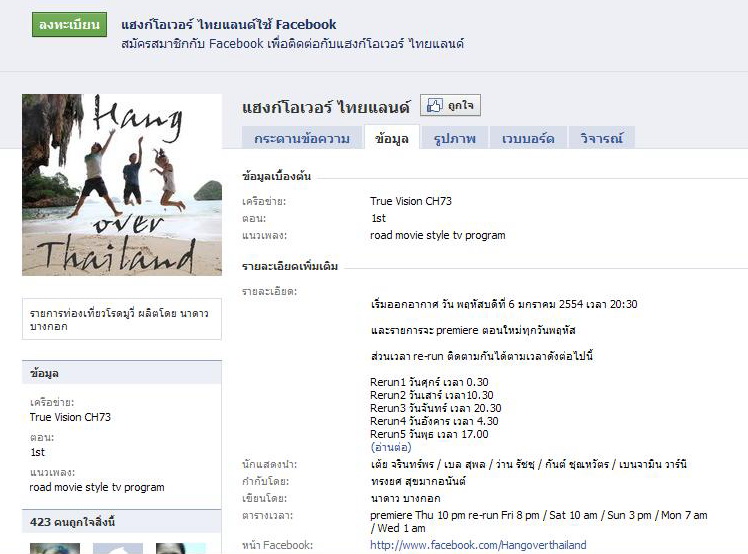Image resolution: width=748 pixels, height=554 pixels.
Task: Click the banner heading แฮงก์โอเวอร์ ไทยแลนด์ใช้ Facebook
Action: click(229, 24)
